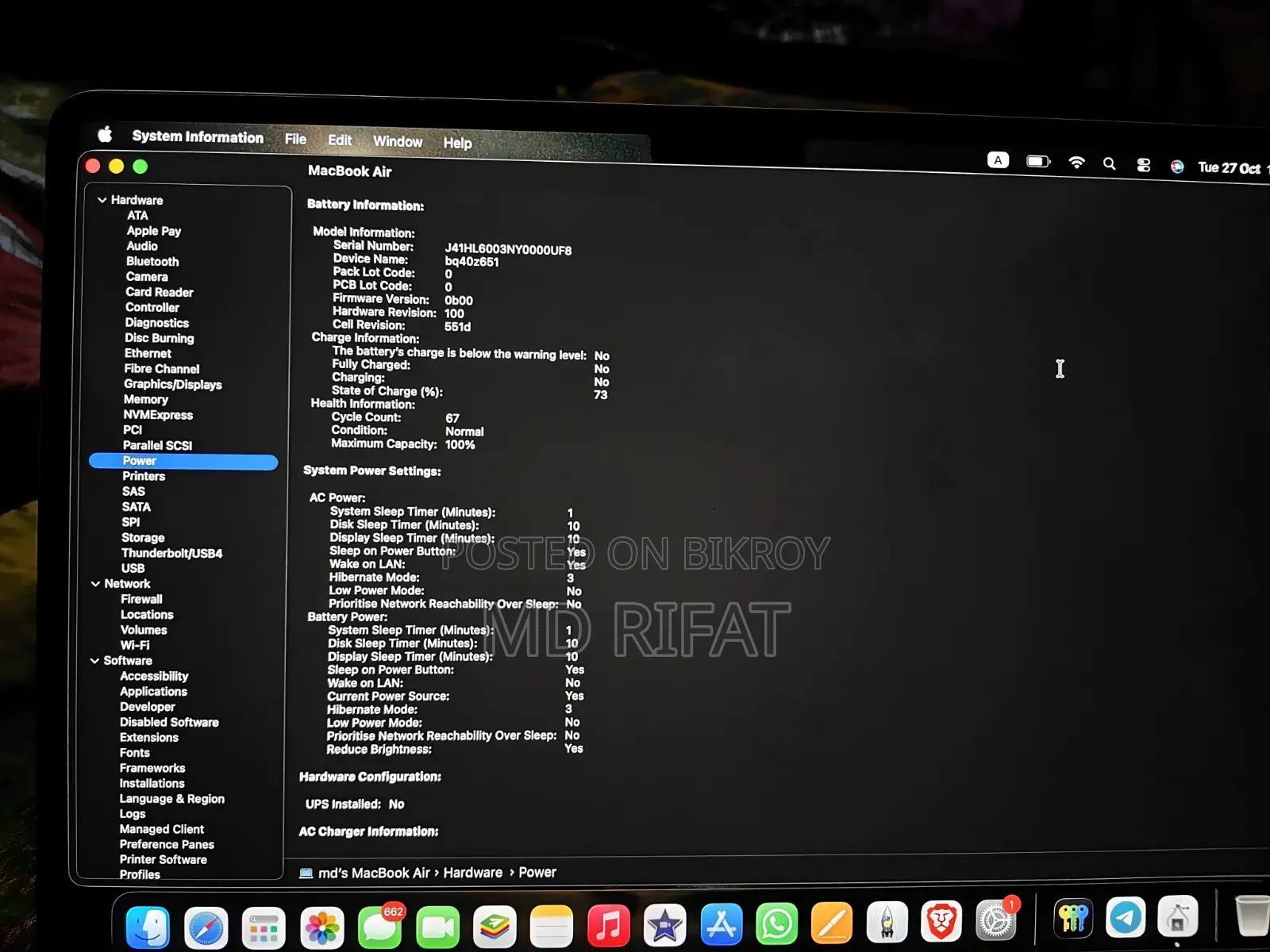This screenshot has height=952, width=1270.
Task: Open Messages with the 662 badge
Action: pos(380,926)
